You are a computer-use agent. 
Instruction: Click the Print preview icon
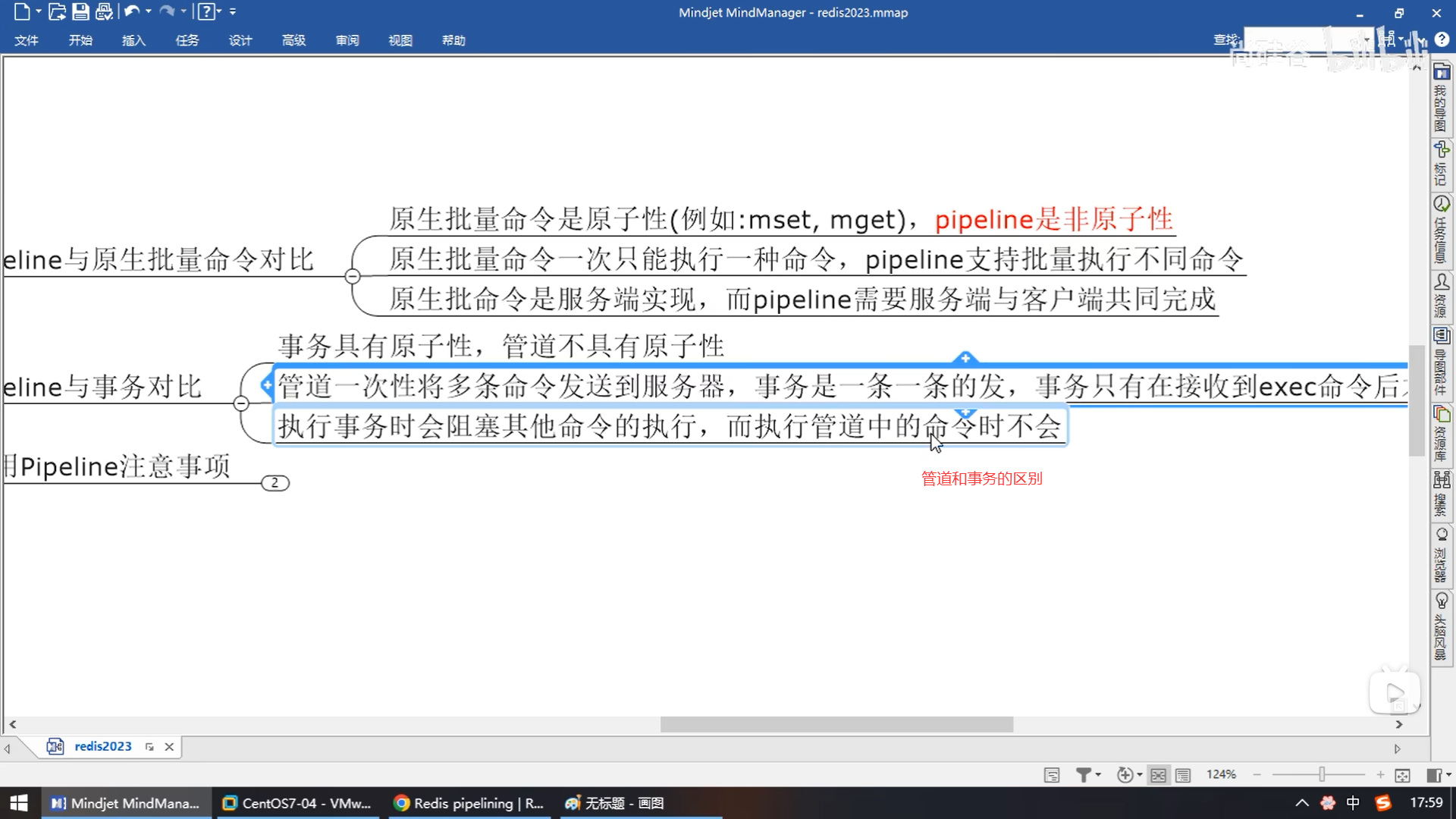click(x=104, y=11)
